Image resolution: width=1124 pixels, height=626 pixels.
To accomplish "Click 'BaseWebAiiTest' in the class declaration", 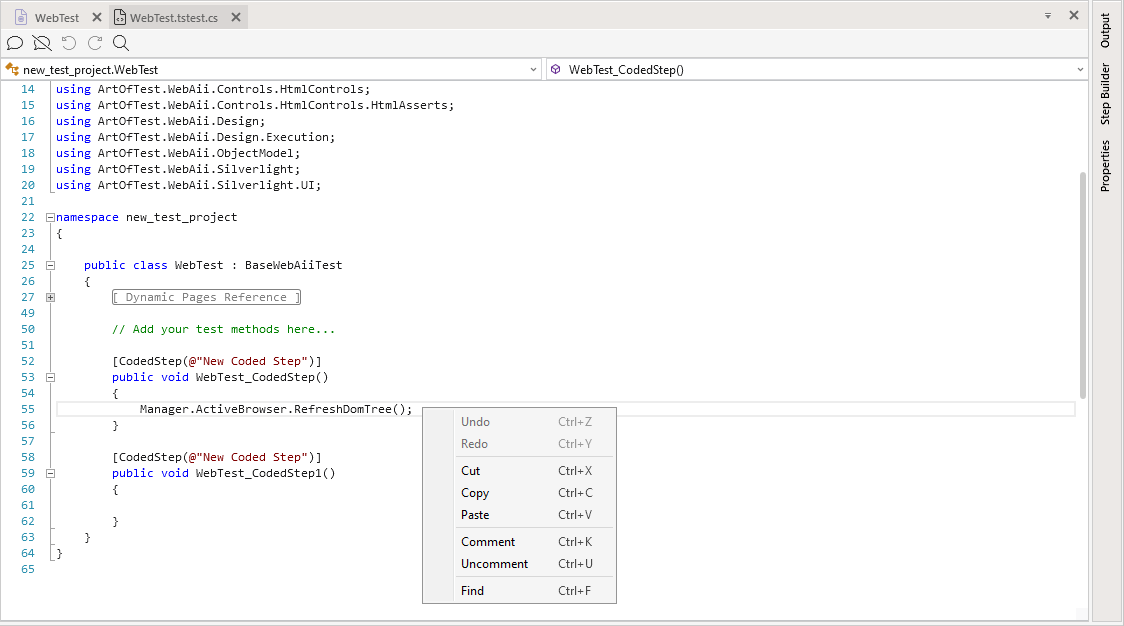I will [294, 265].
